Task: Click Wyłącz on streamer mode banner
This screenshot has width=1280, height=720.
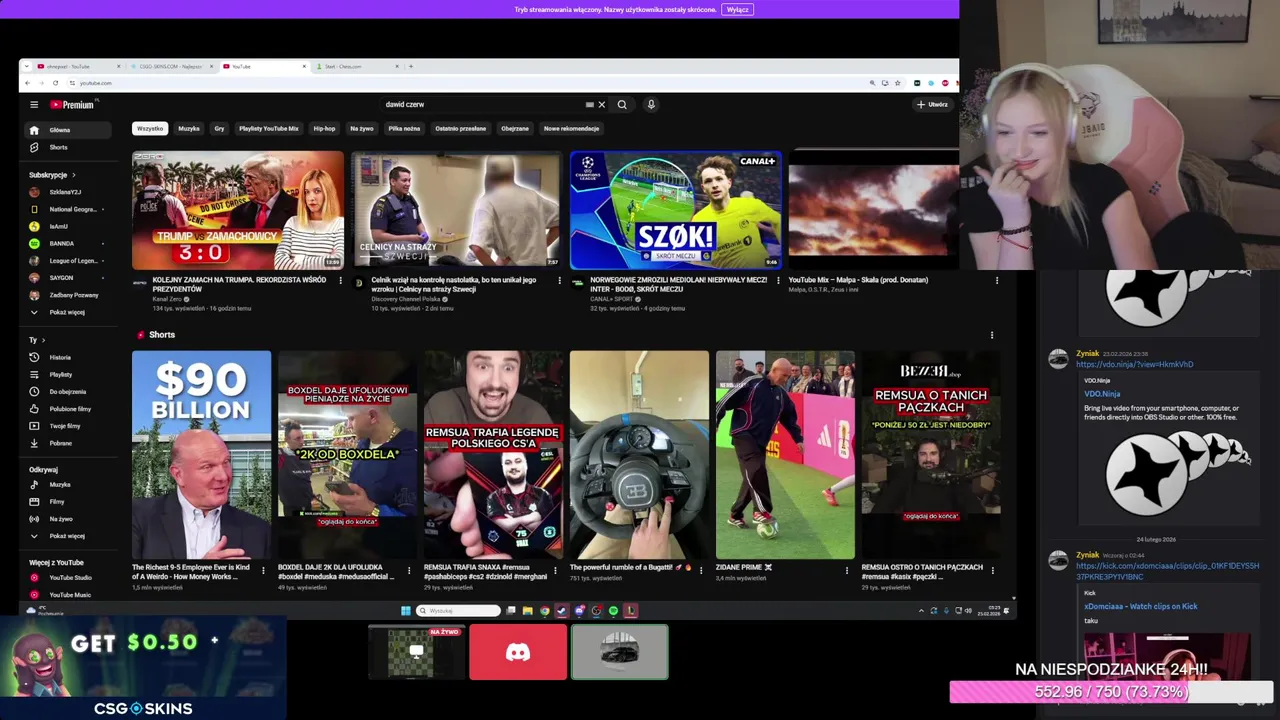Action: point(737,9)
